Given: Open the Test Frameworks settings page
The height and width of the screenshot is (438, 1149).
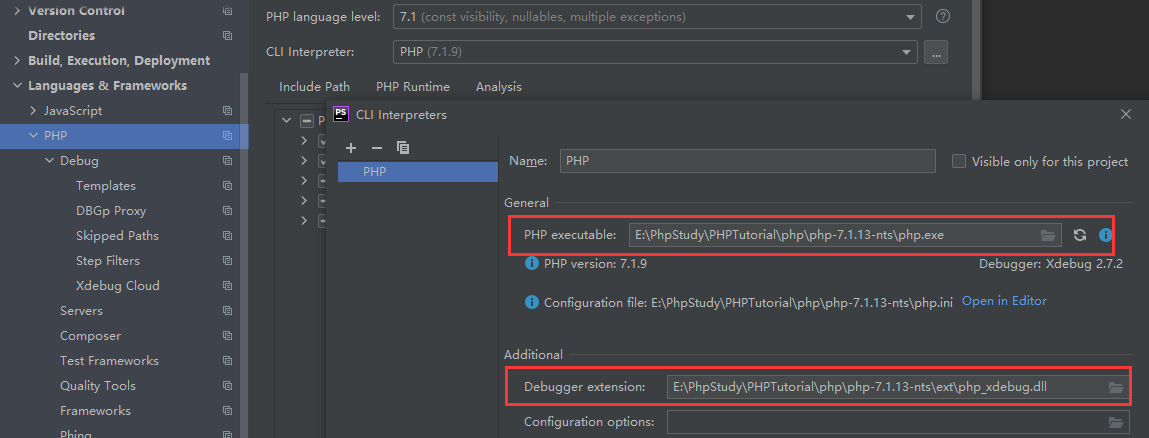Looking at the screenshot, I should [x=109, y=360].
